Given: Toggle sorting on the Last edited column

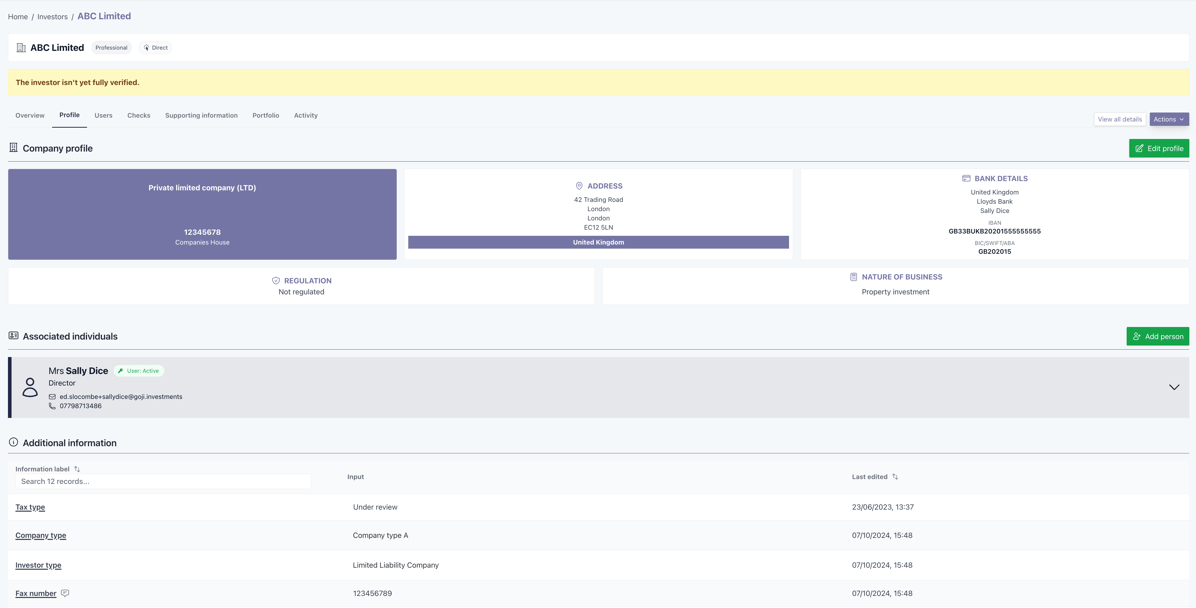Looking at the screenshot, I should (x=895, y=476).
